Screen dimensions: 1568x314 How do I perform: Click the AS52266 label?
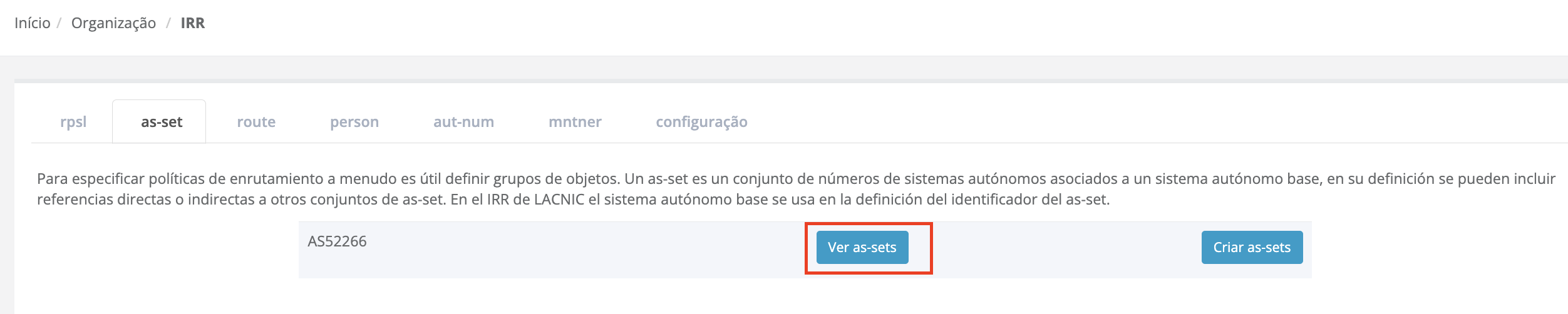pos(337,241)
